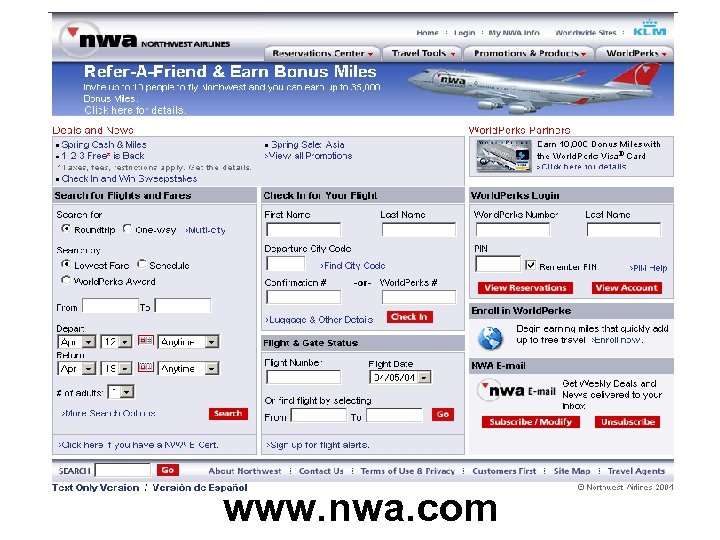Image resolution: width=720 pixels, height=540 pixels.
Task: Click the NWA E-mail logo
Action: 516,391
